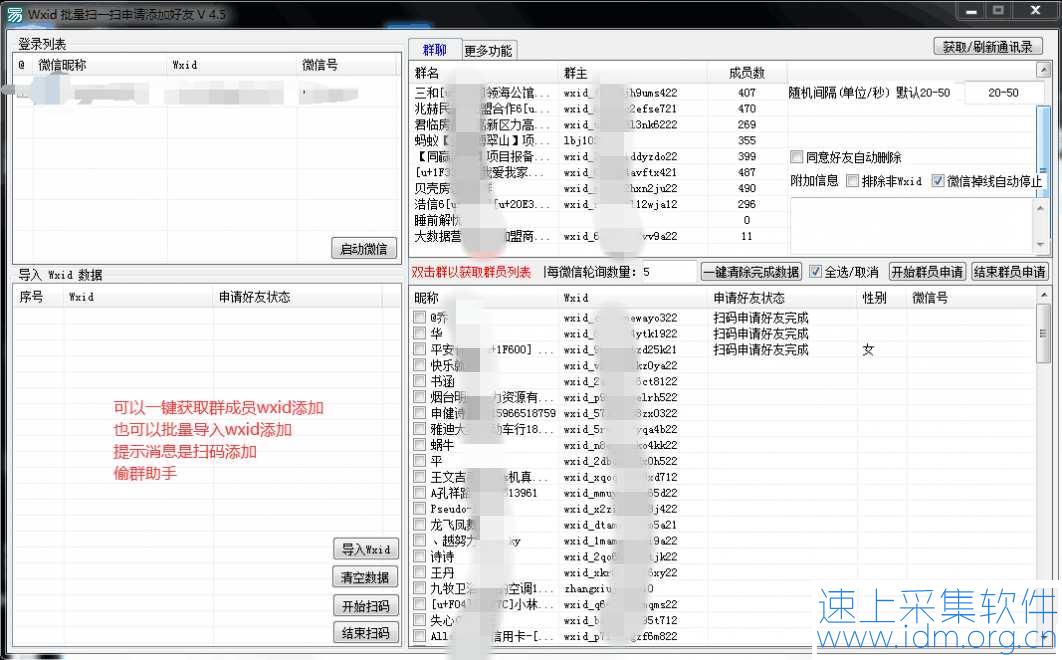The width and height of the screenshot is (1062, 660).
Task: Click member row 九牧卫浴
Action: pyautogui.click(x=724, y=588)
